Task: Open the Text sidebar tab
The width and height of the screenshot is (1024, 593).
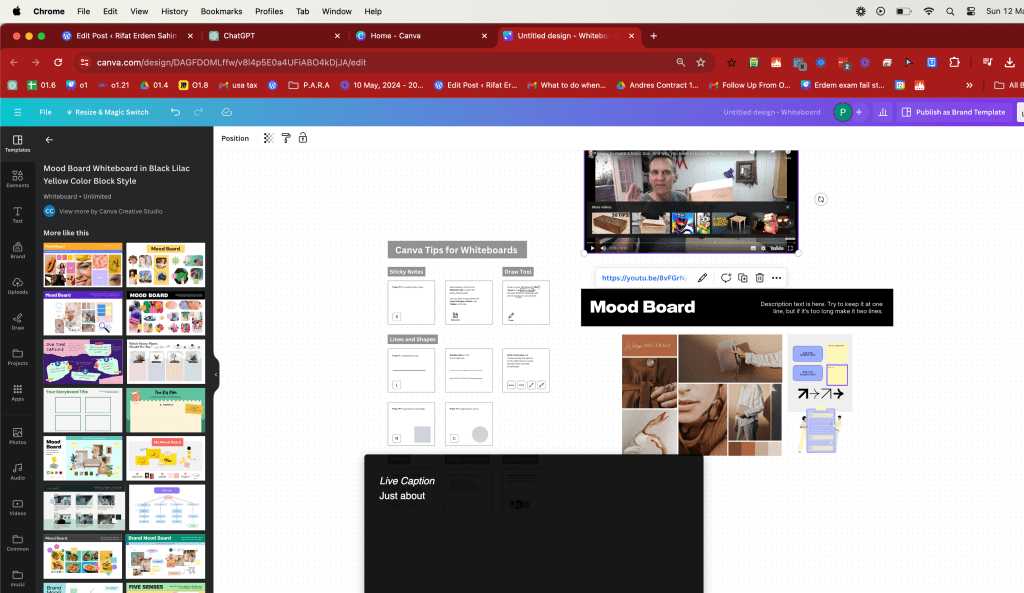Action: 18,215
